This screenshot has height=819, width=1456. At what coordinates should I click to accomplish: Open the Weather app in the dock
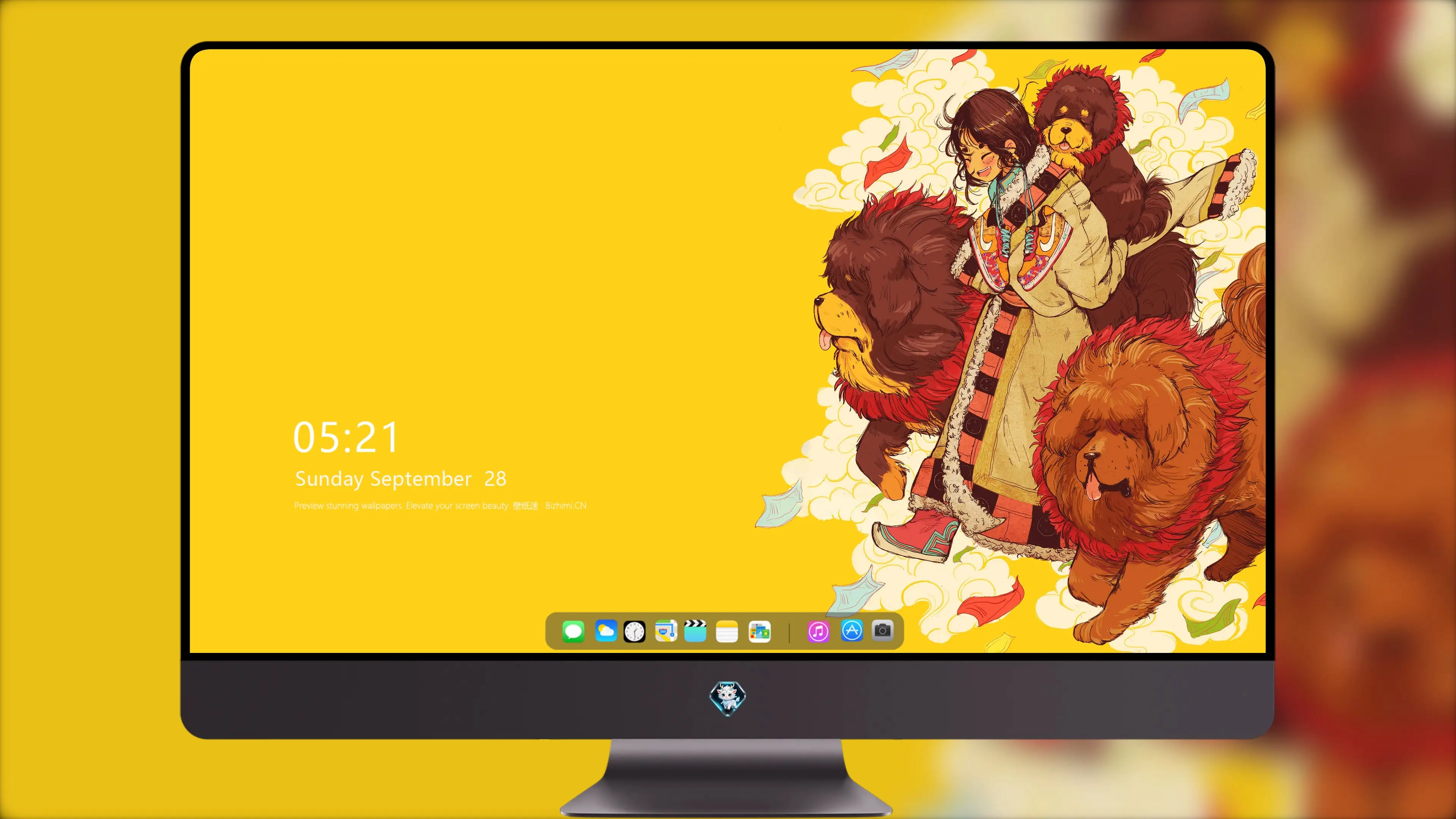coord(606,631)
